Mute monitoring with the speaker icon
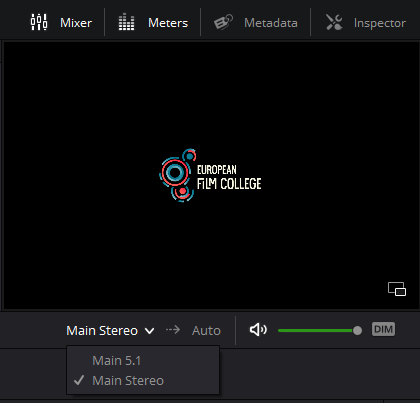The height and width of the screenshot is (403, 420). click(258, 330)
